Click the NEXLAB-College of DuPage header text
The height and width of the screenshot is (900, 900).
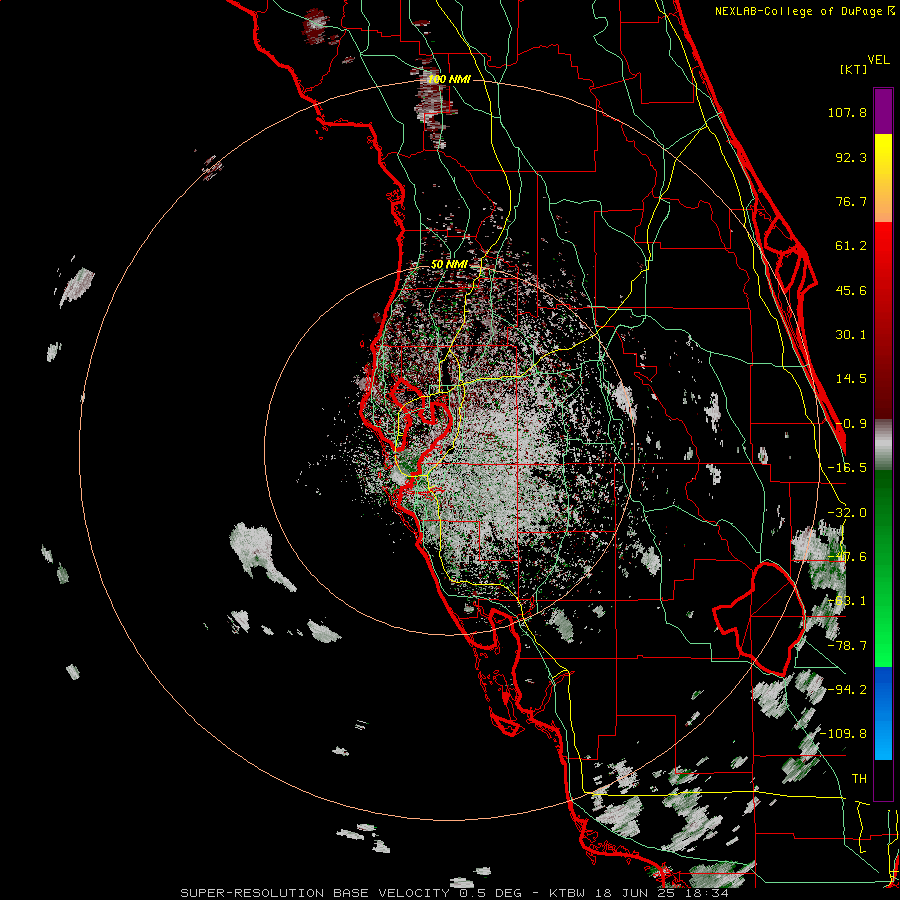click(x=804, y=11)
